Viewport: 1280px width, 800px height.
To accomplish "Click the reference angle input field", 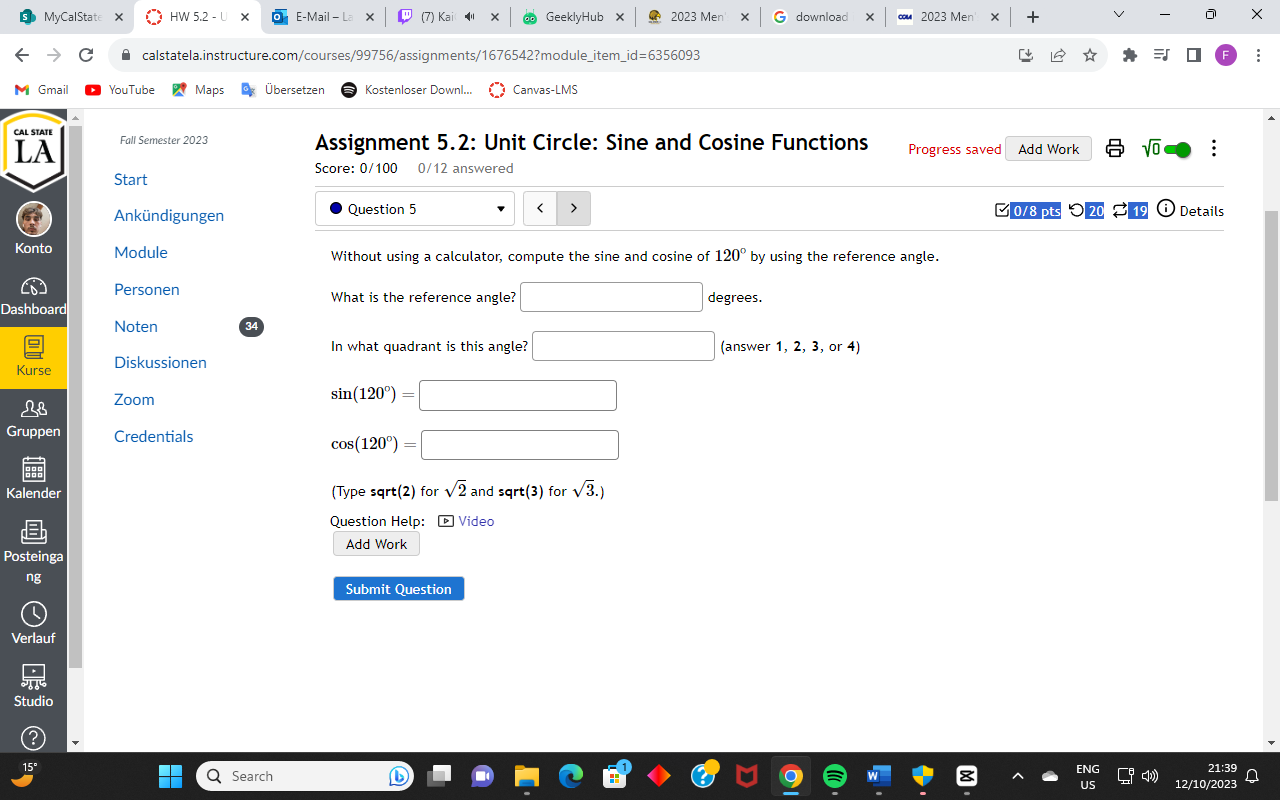I will coord(611,296).
